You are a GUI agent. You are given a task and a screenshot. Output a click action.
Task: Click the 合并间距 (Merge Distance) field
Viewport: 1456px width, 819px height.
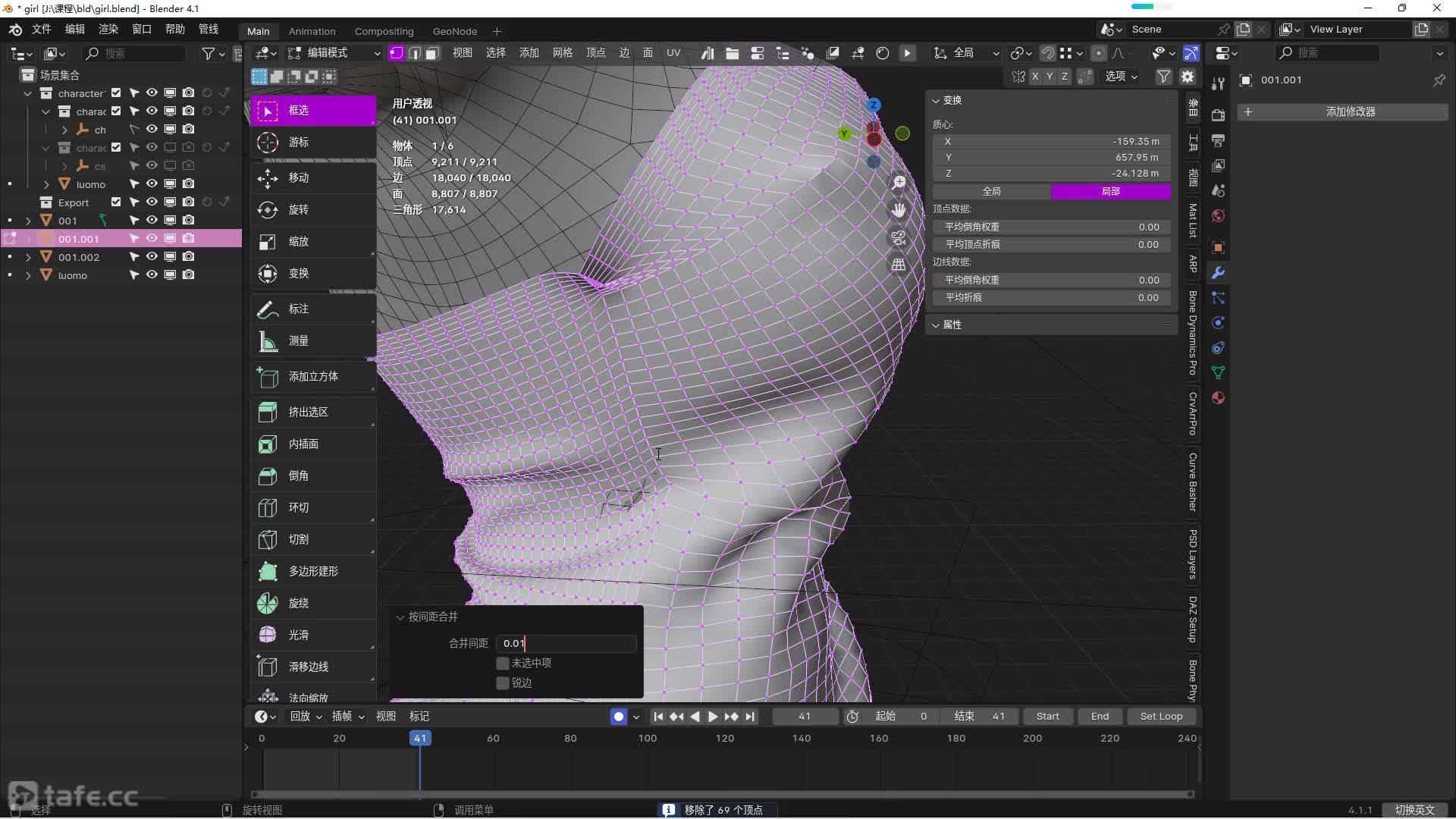pos(566,643)
